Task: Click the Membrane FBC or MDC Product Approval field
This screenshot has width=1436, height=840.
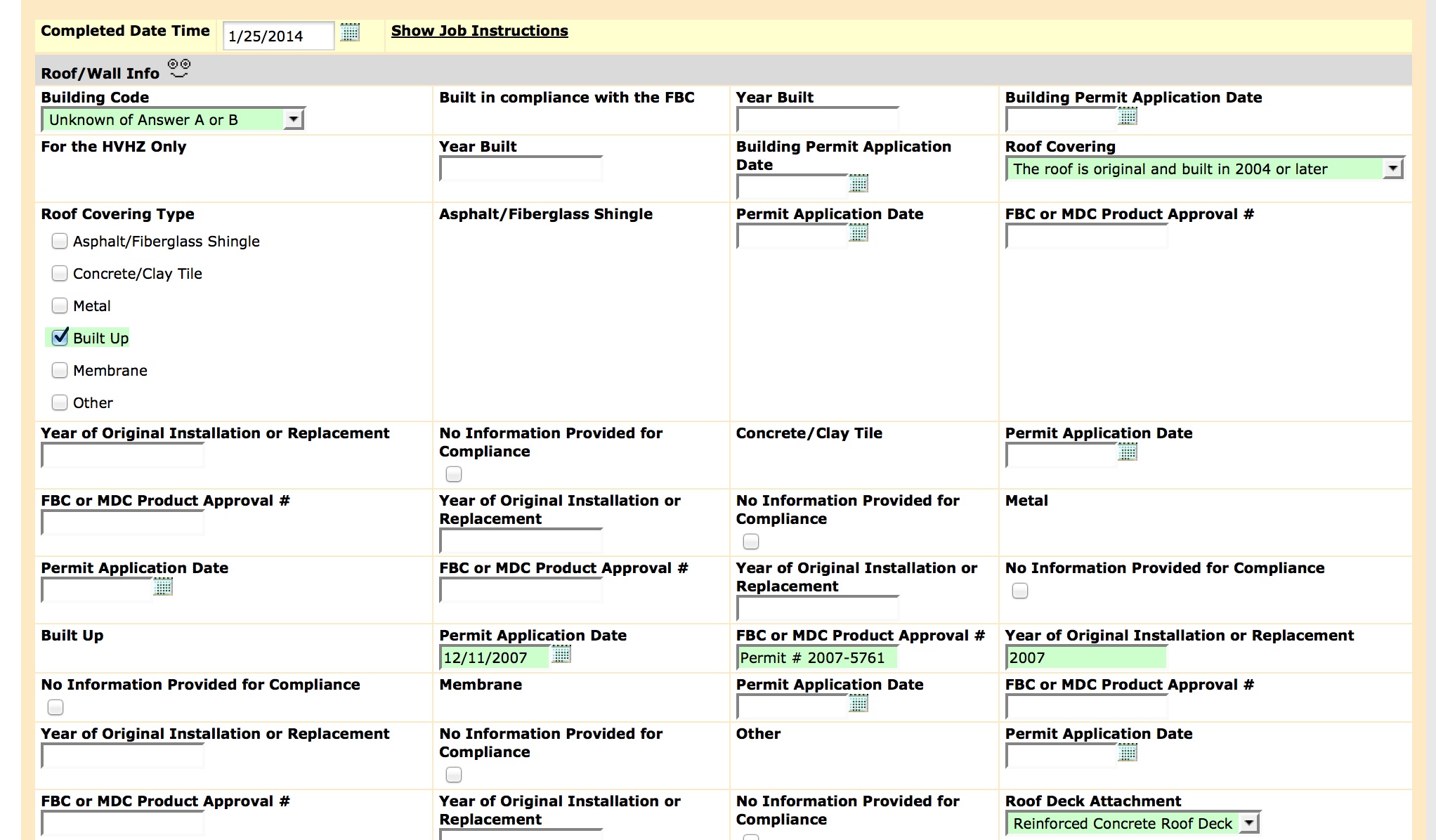Action: pos(1087,707)
